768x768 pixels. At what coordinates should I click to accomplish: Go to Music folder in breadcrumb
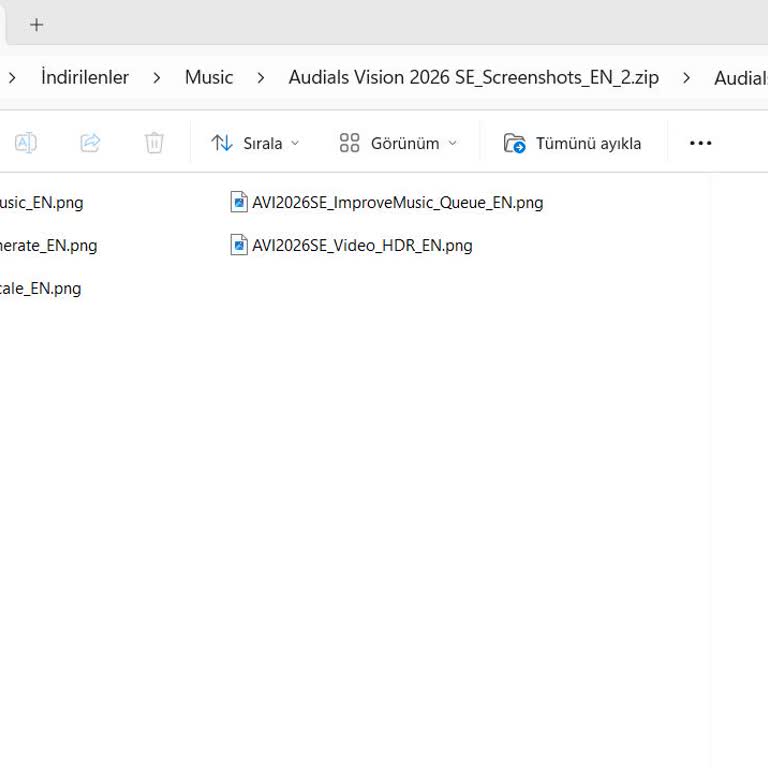click(x=209, y=77)
